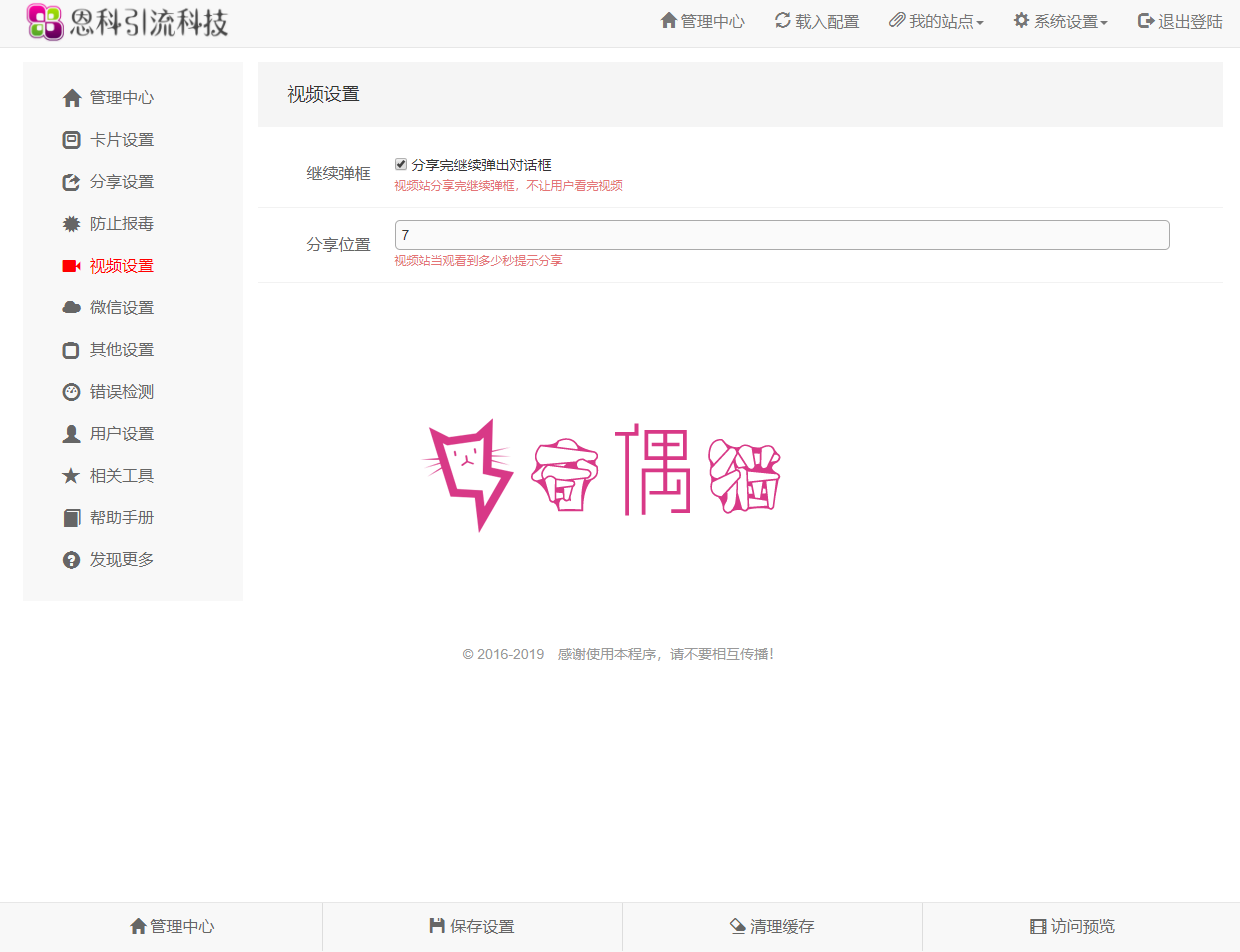1240x952 pixels.
Task: Click the film icon beside 访问预览
Action: click(x=1038, y=926)
